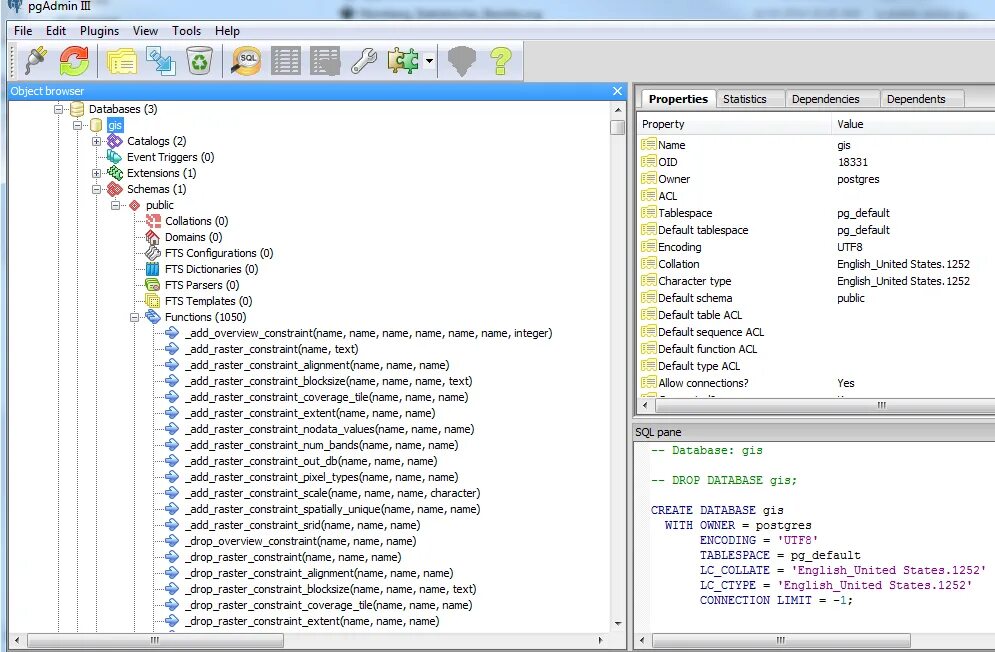Select Event Triggers (0) in tree
The width and height of the screenshot is (995, 652).
170,157
